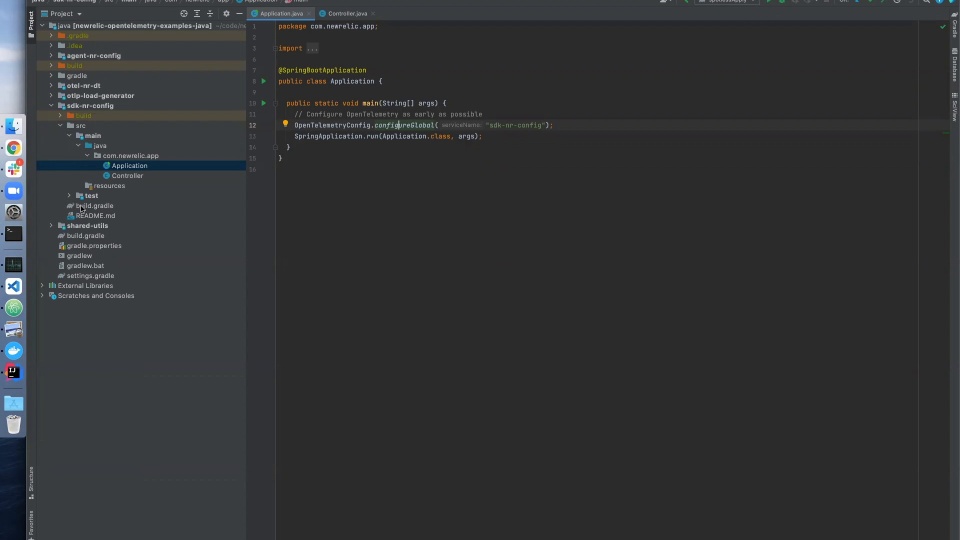Select the Controller class in the tree
Image resolution: width=960 pixels, height=540 pixels.
[127, 176]
